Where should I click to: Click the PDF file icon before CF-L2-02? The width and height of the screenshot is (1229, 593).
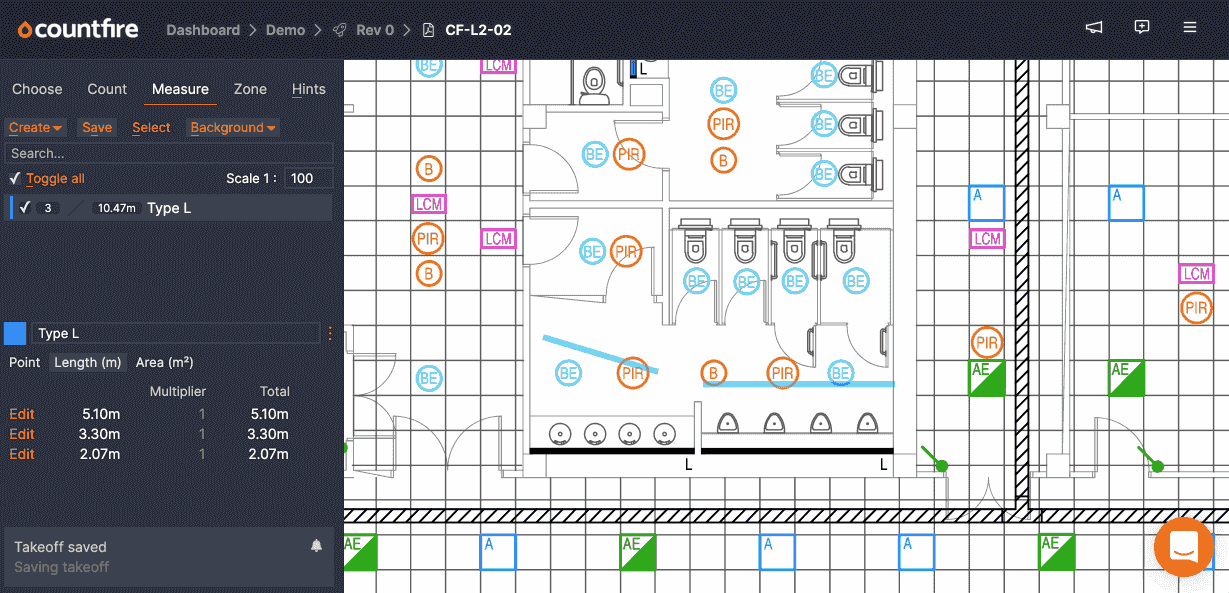(429, 30)
